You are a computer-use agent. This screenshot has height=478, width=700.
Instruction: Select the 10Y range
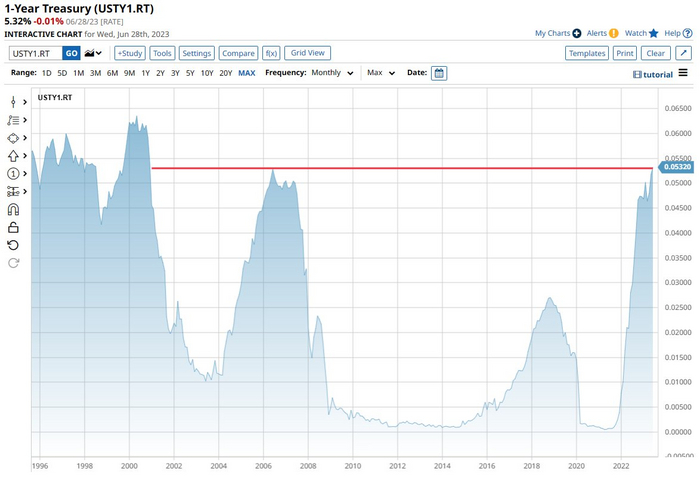click(207, 73)
